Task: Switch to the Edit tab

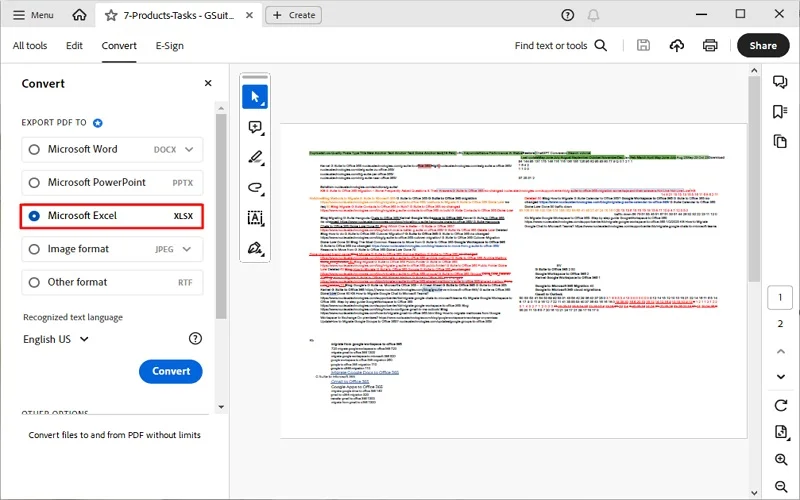Action: click(74, 45)
